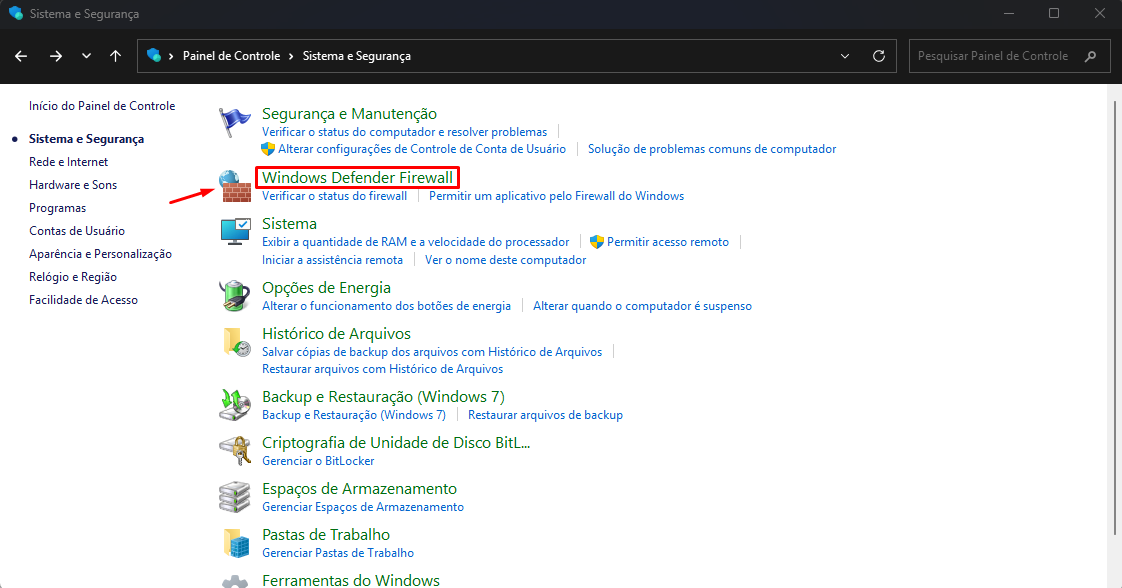Viewport: 1122px width, 588px height.
Task: Click Permitir acesso remoto link
Action: point(667,242)
